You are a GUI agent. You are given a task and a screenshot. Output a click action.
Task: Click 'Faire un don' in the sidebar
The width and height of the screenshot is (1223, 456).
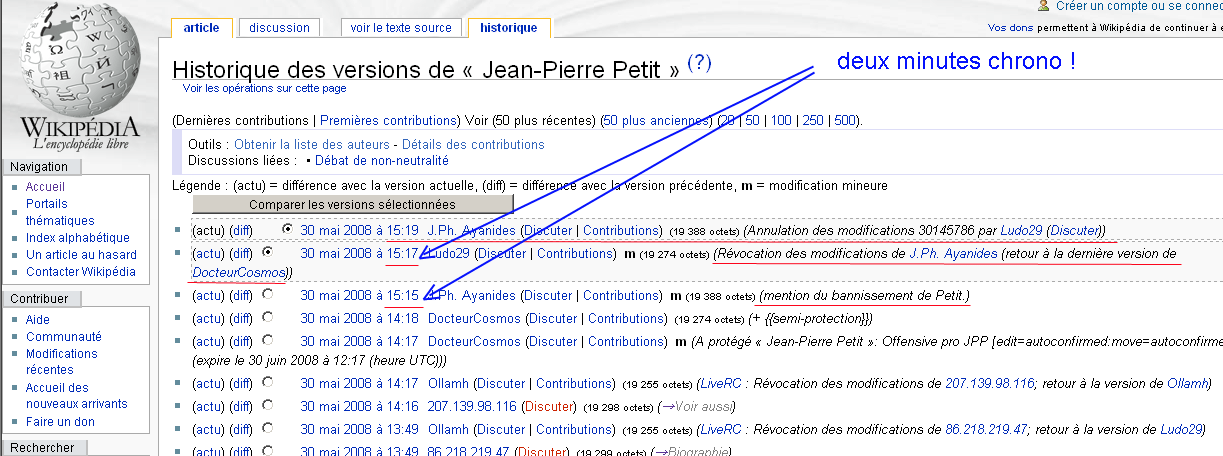tap(62, 421)
